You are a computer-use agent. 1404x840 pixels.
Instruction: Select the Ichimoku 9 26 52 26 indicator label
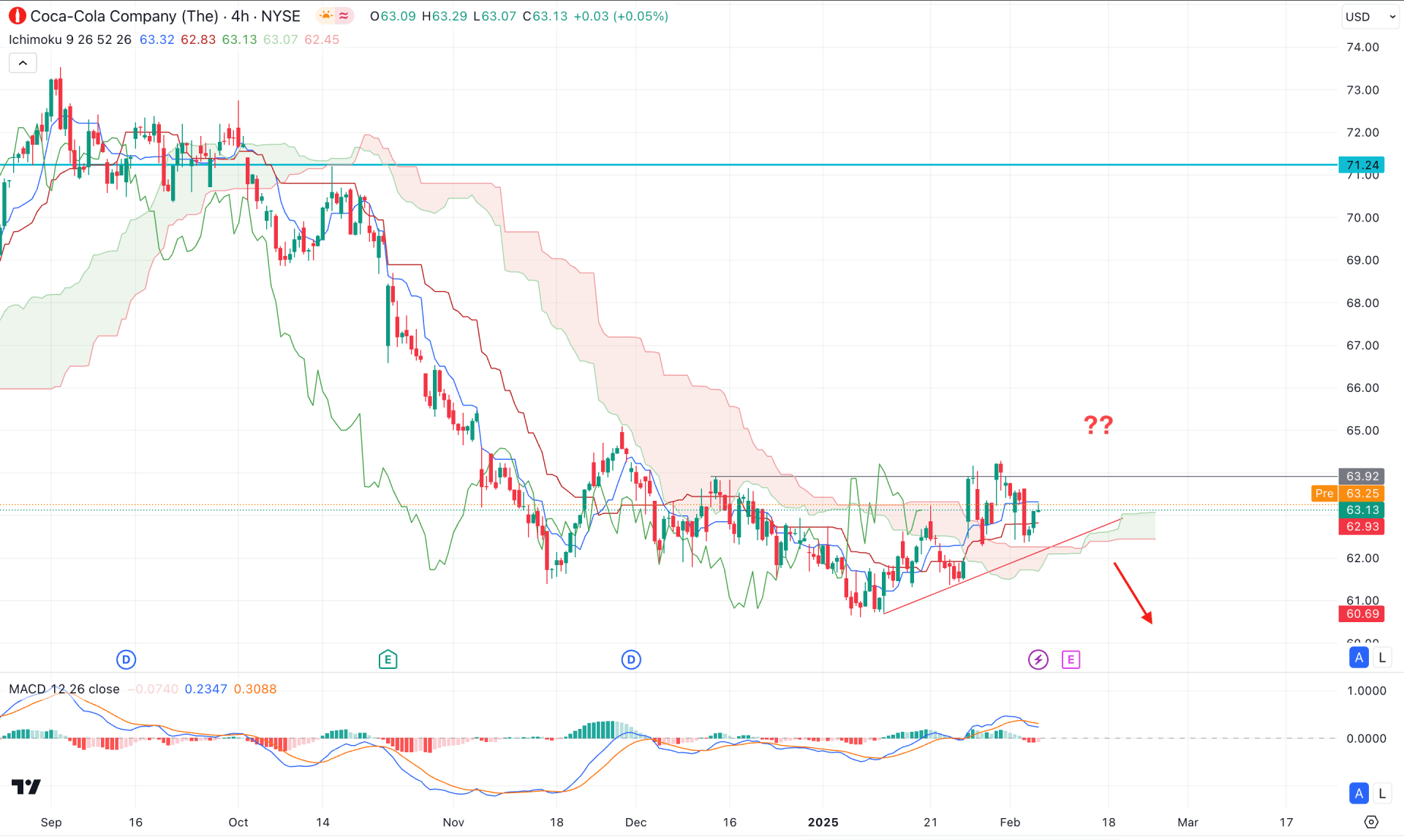click(70, 39)
